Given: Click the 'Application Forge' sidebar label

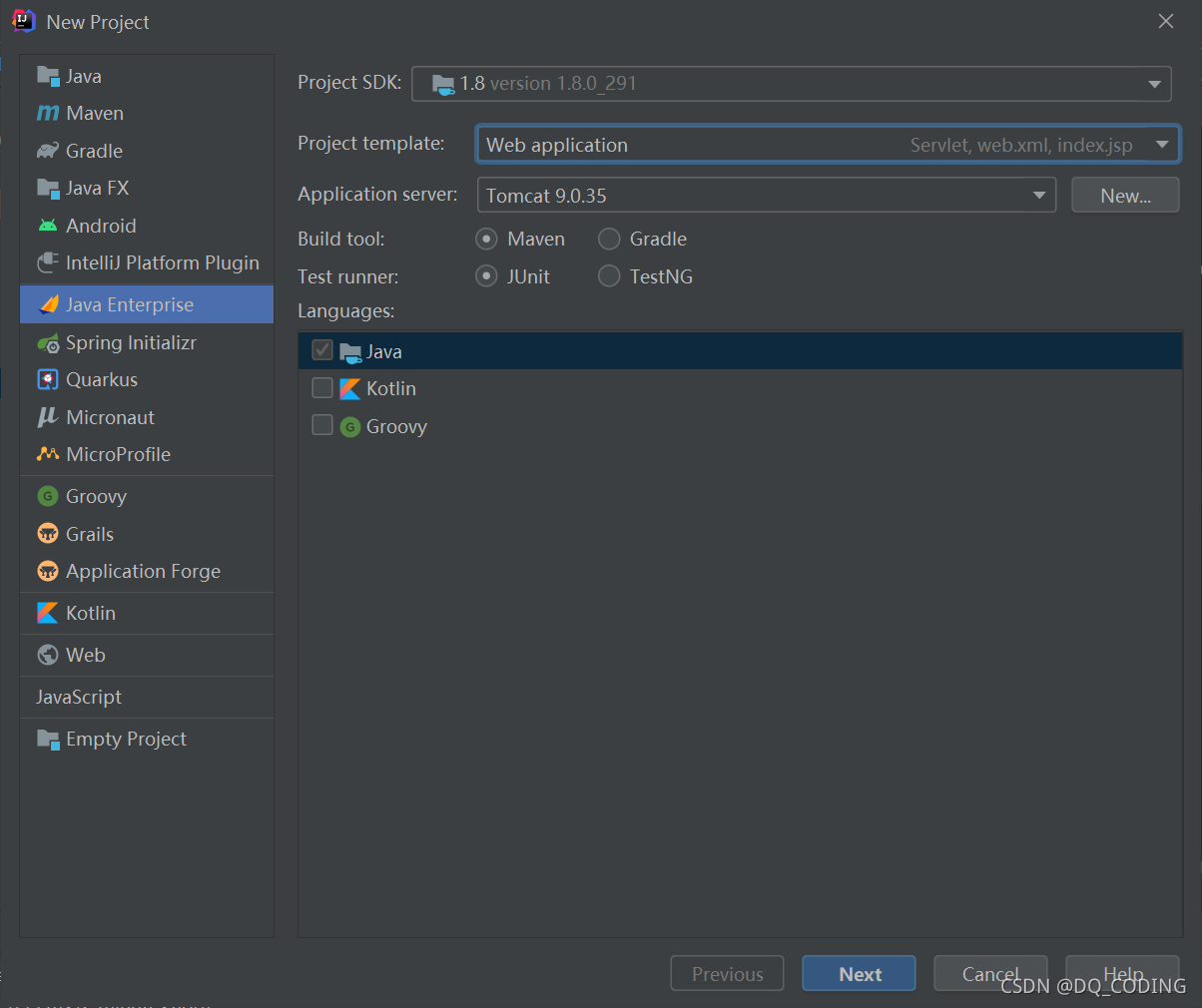Looking at the screenshot, I should [x=144, y=571].
